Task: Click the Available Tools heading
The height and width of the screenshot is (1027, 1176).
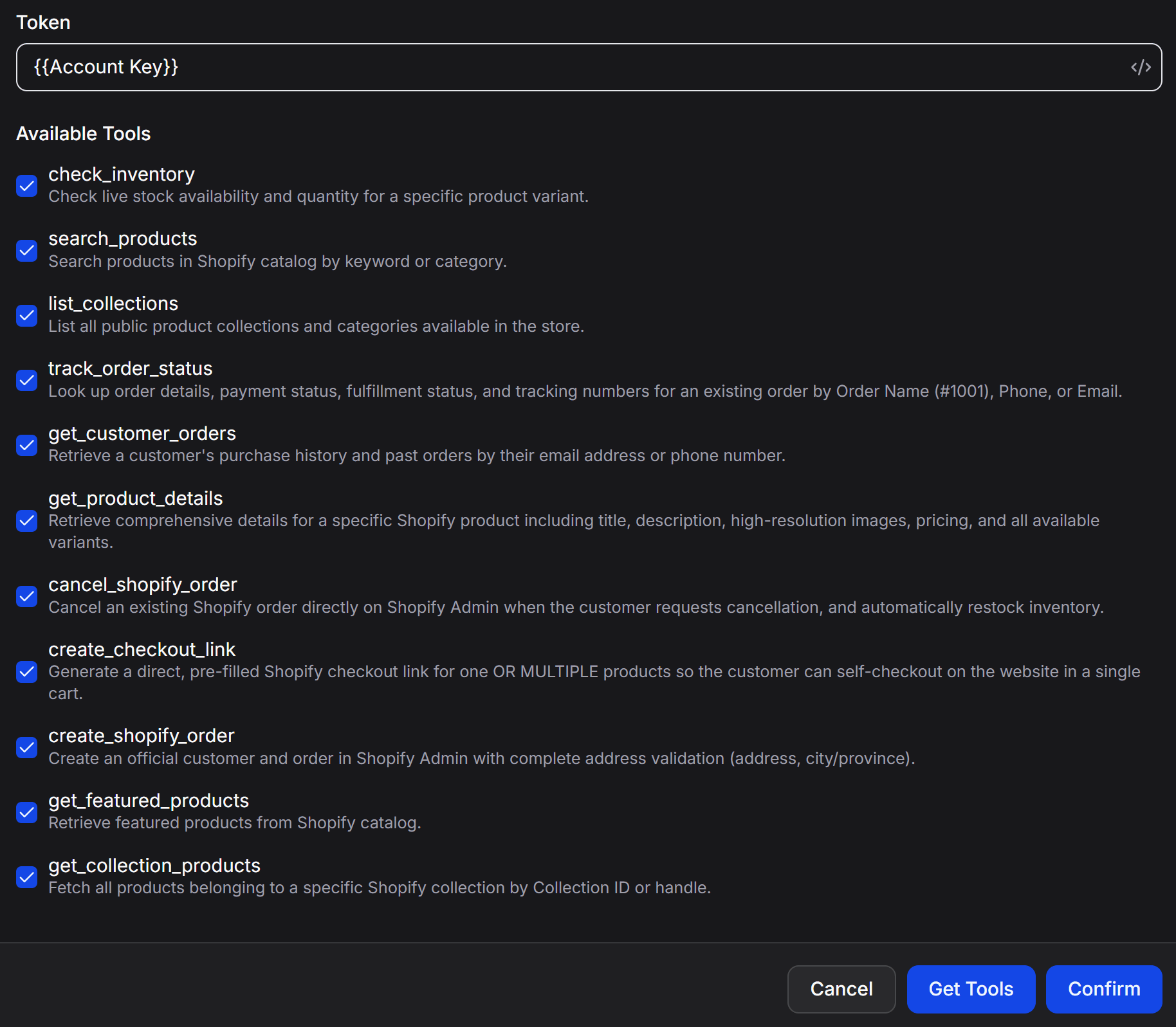Action: [84, 134]
